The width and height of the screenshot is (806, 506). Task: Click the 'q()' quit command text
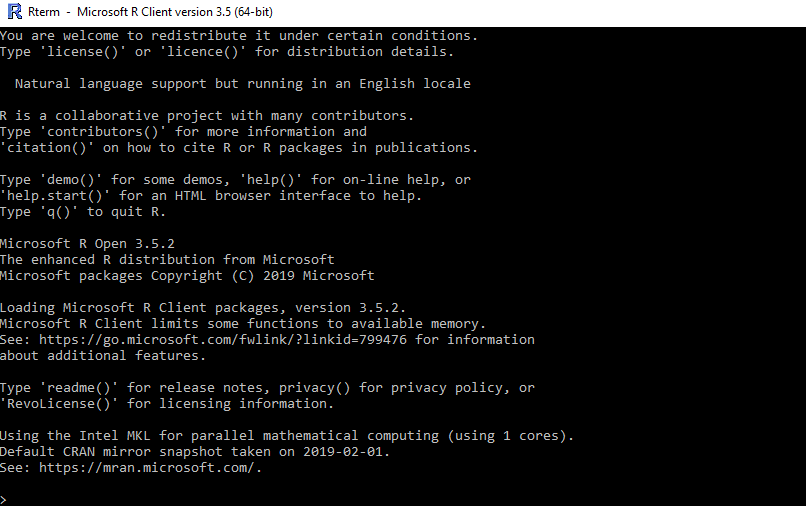pyautogui.click(x=59, y=211)
